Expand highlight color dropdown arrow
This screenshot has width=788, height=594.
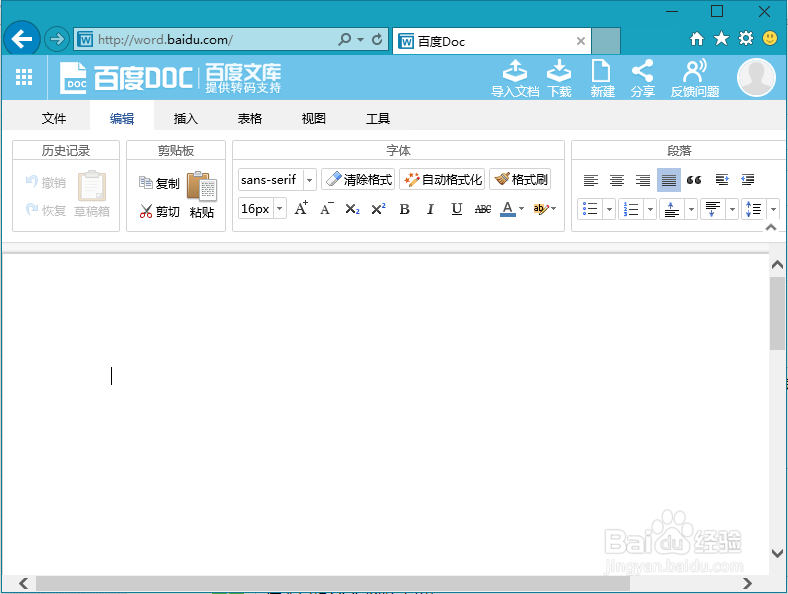point(553,209)
